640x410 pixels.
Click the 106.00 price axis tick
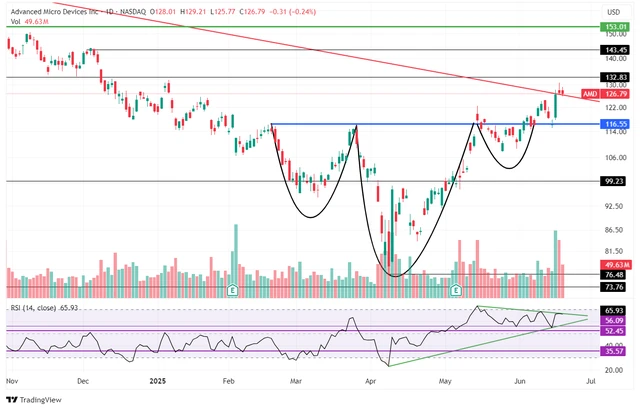click(615, 158)
